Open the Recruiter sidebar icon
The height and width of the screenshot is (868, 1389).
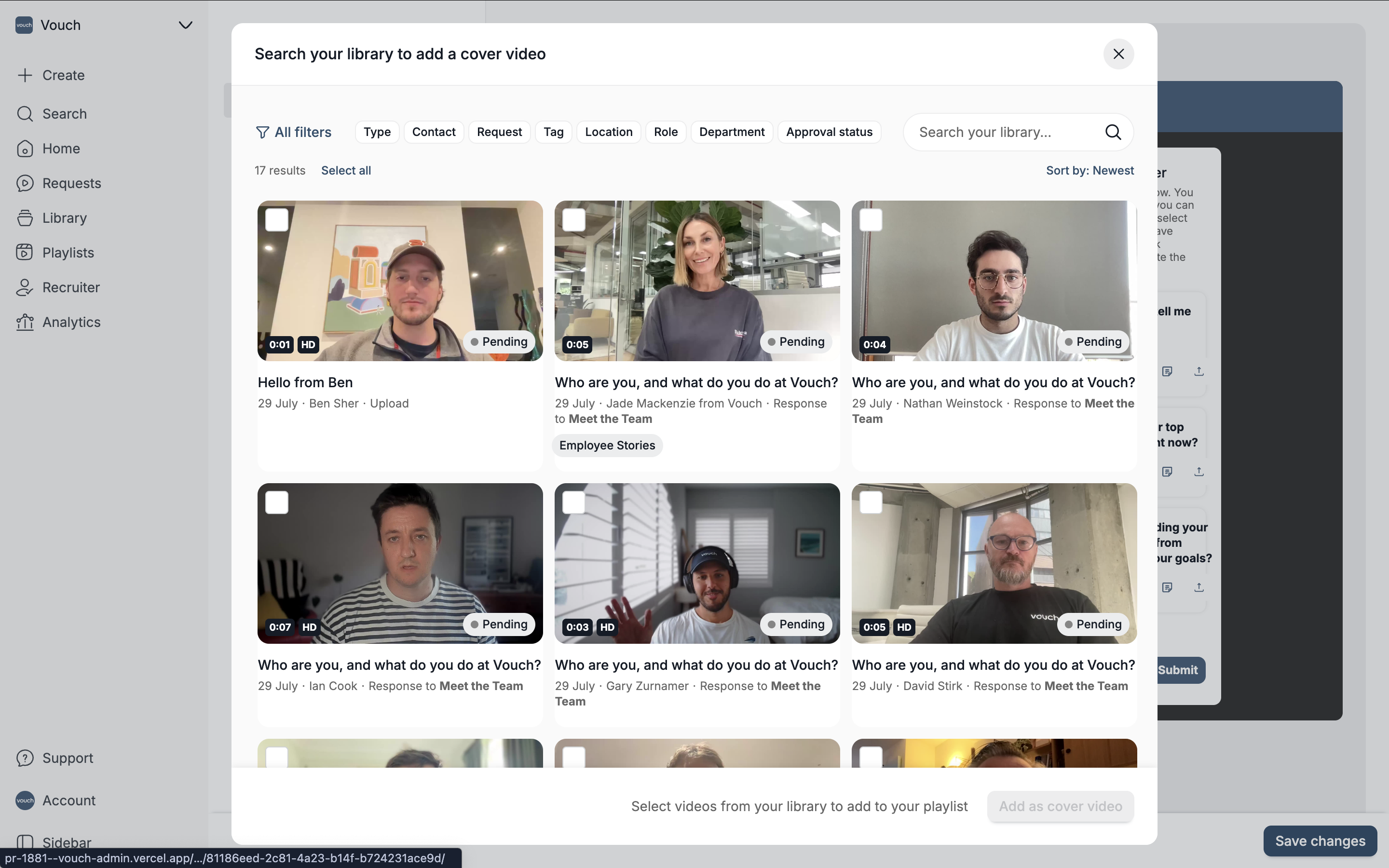25,287
